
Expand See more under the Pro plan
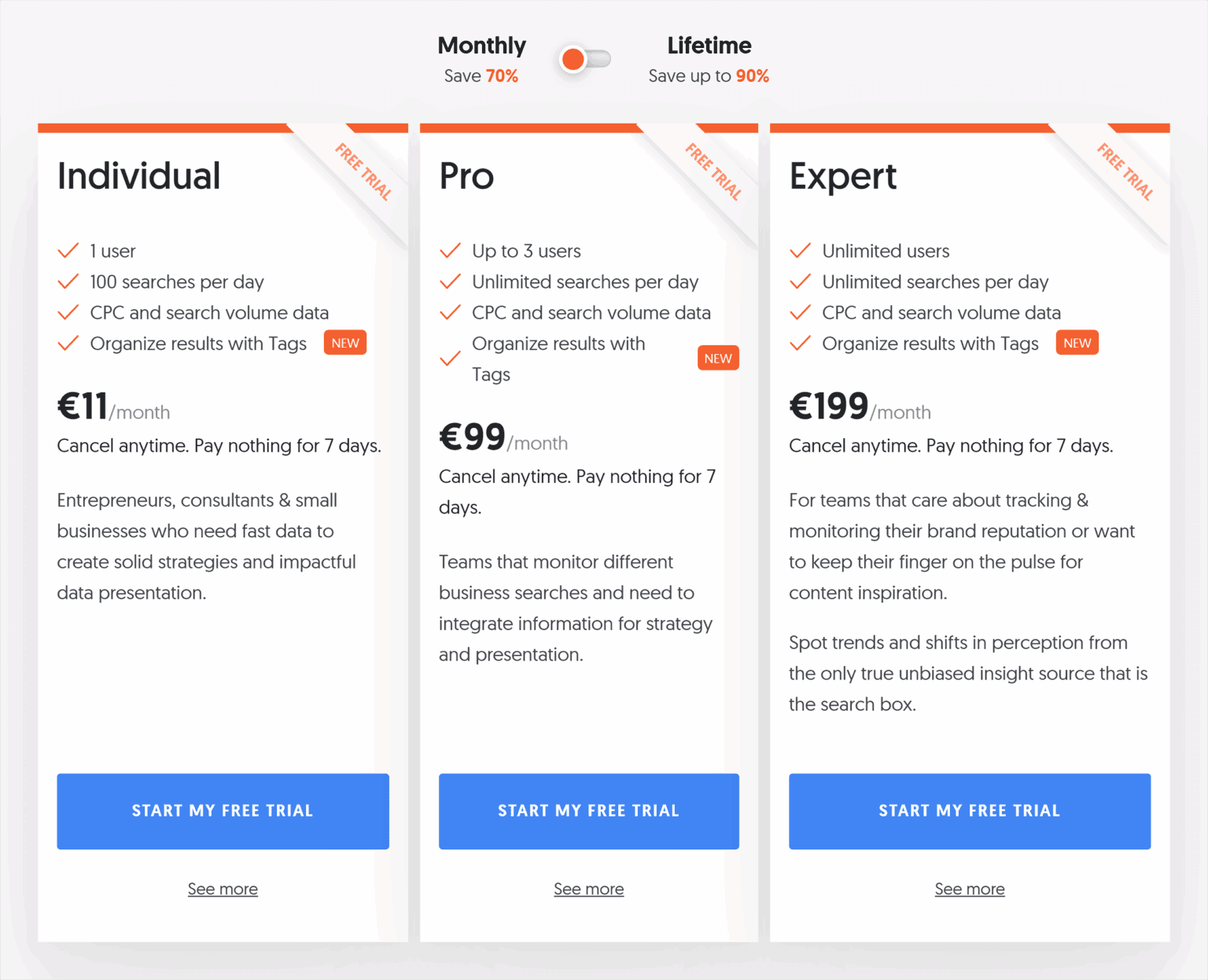588,889
